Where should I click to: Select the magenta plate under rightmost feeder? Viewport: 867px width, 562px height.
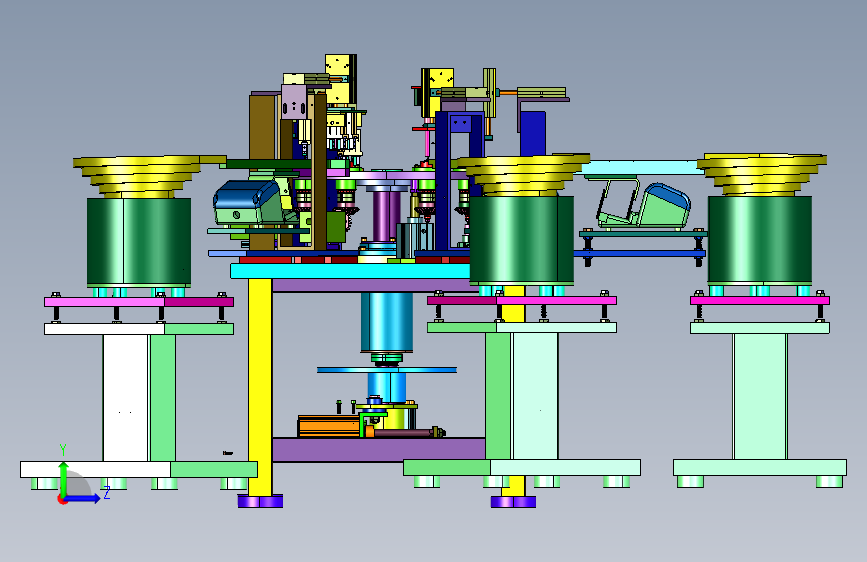[x=760, y=300]
